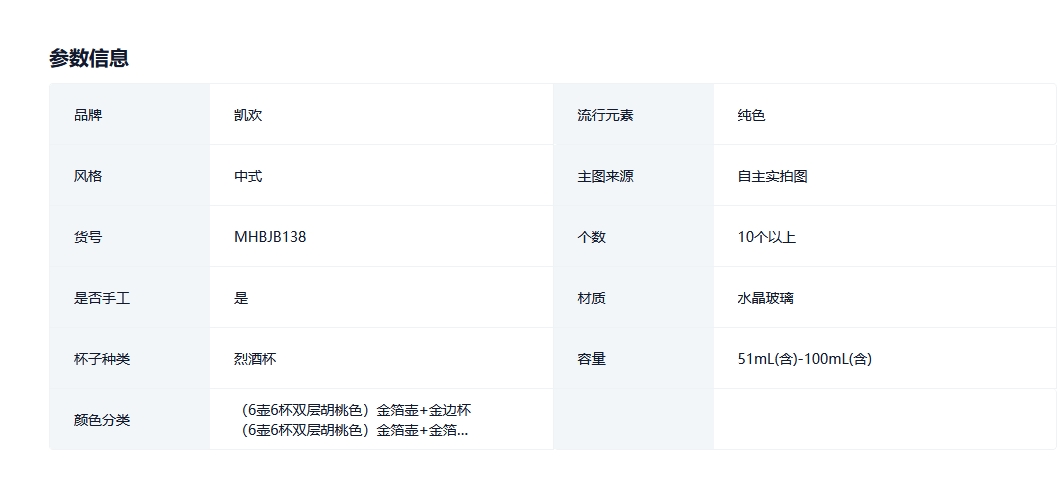Image resolution: width=1060 pixels, height=488 pixels.
Task: Click the 自主实拍图 value
Action: click(x=772, y=176)
